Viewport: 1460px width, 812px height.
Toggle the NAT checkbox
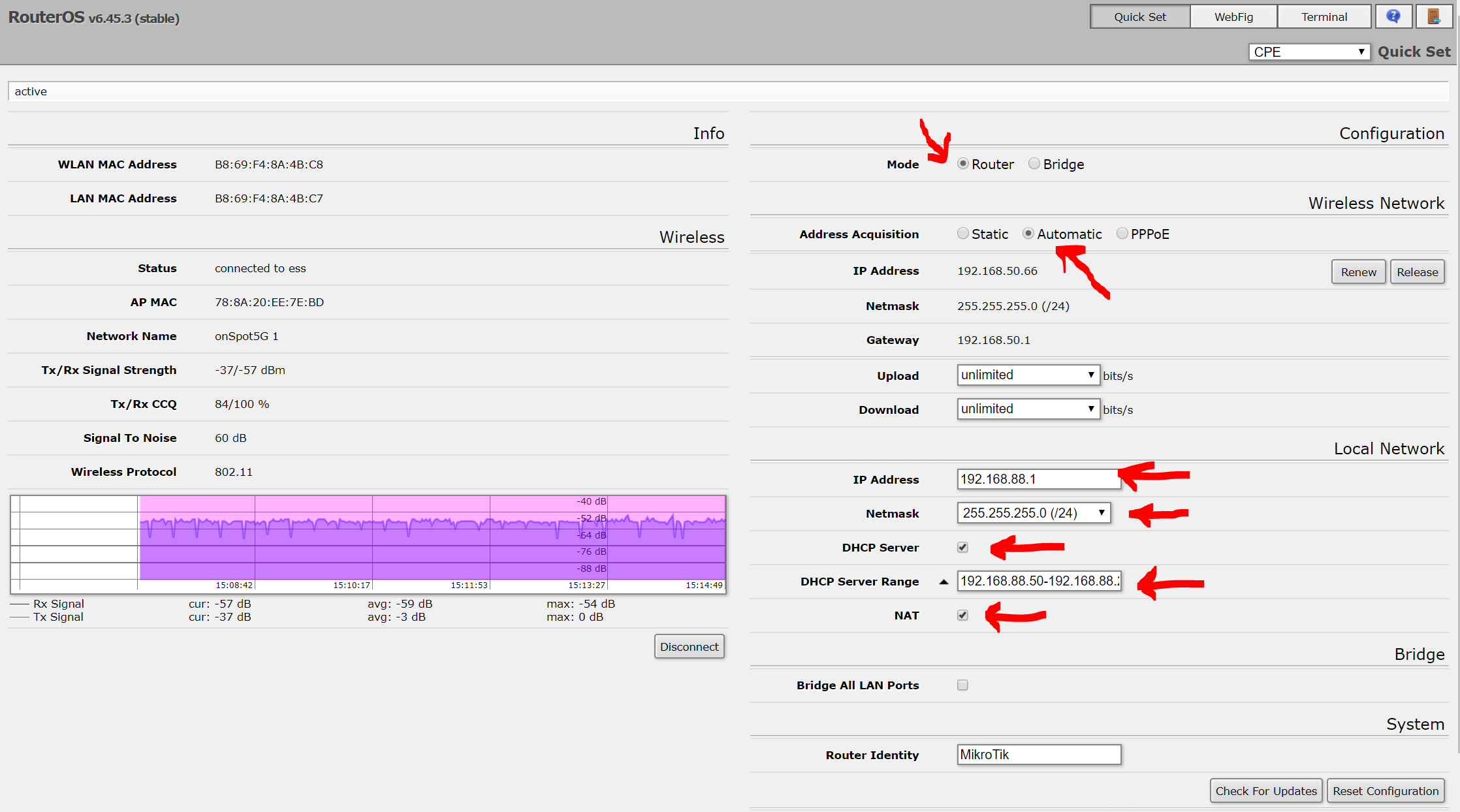962,616
